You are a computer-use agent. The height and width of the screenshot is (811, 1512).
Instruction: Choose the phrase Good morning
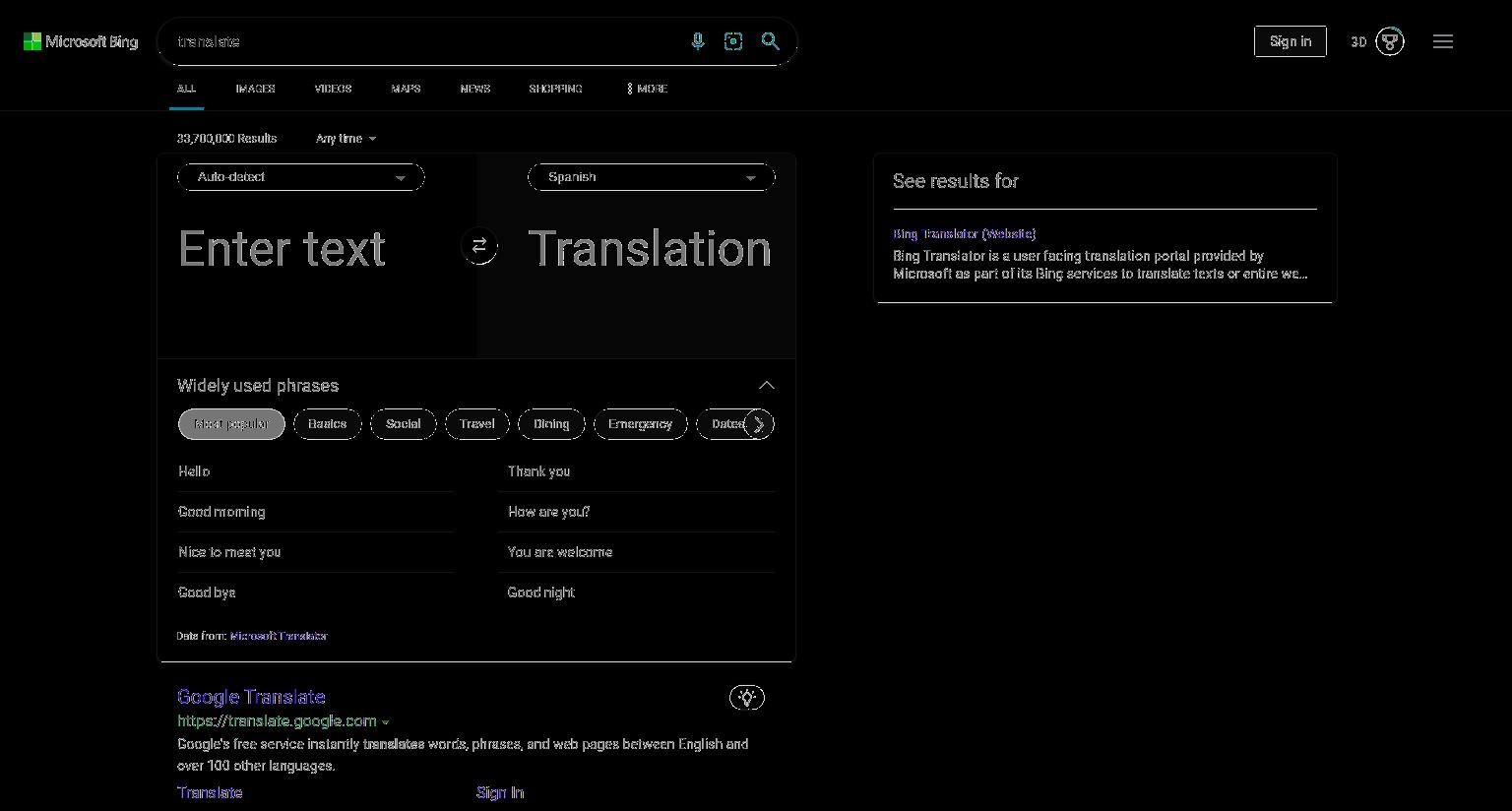click(x=221, y=512)
